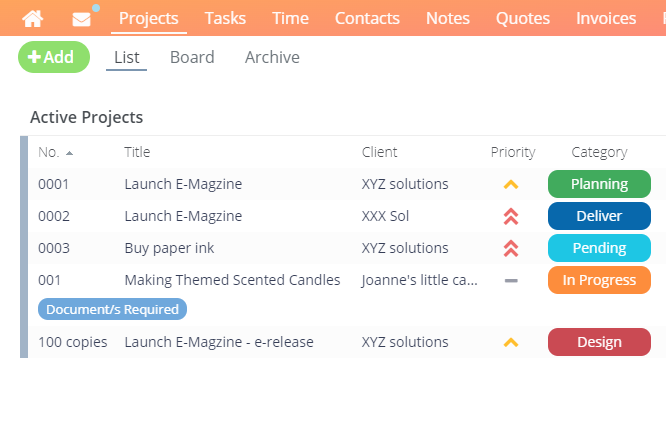Switch to the Archive tab
666x429 pixels.
point(272,57)
